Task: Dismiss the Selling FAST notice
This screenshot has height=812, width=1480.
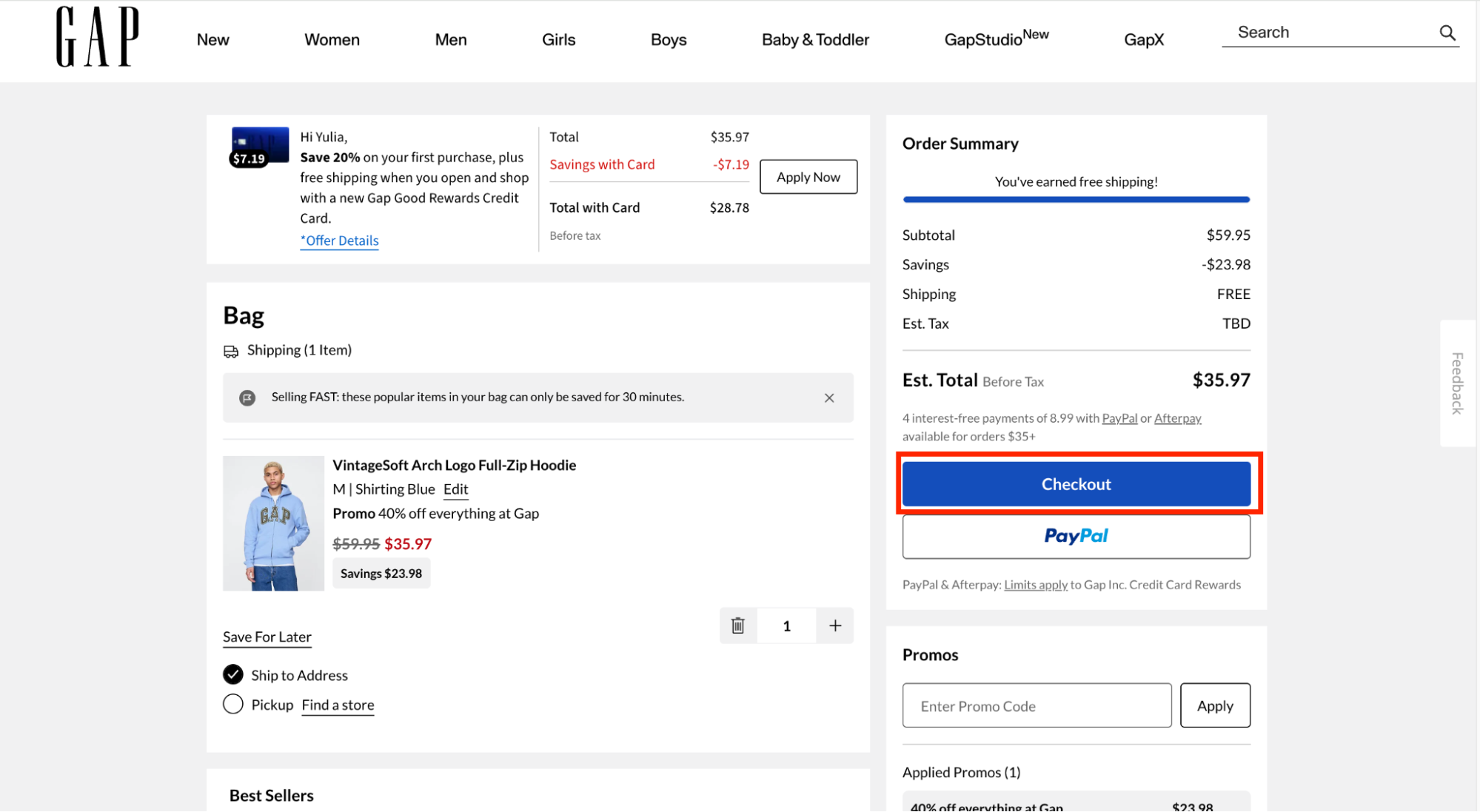Action: (828, 397)
